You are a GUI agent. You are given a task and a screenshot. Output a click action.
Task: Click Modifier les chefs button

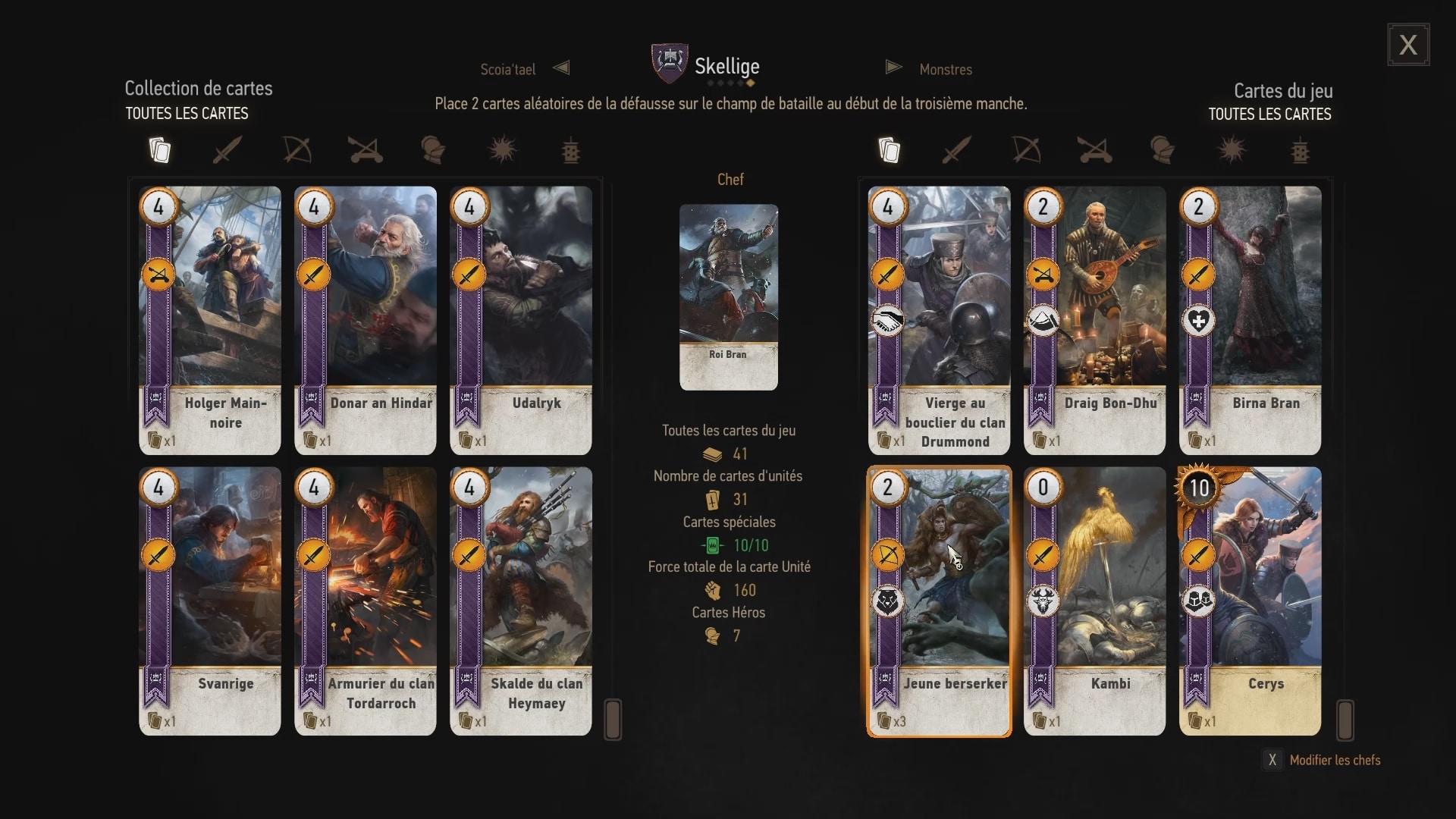[1323, 760]
